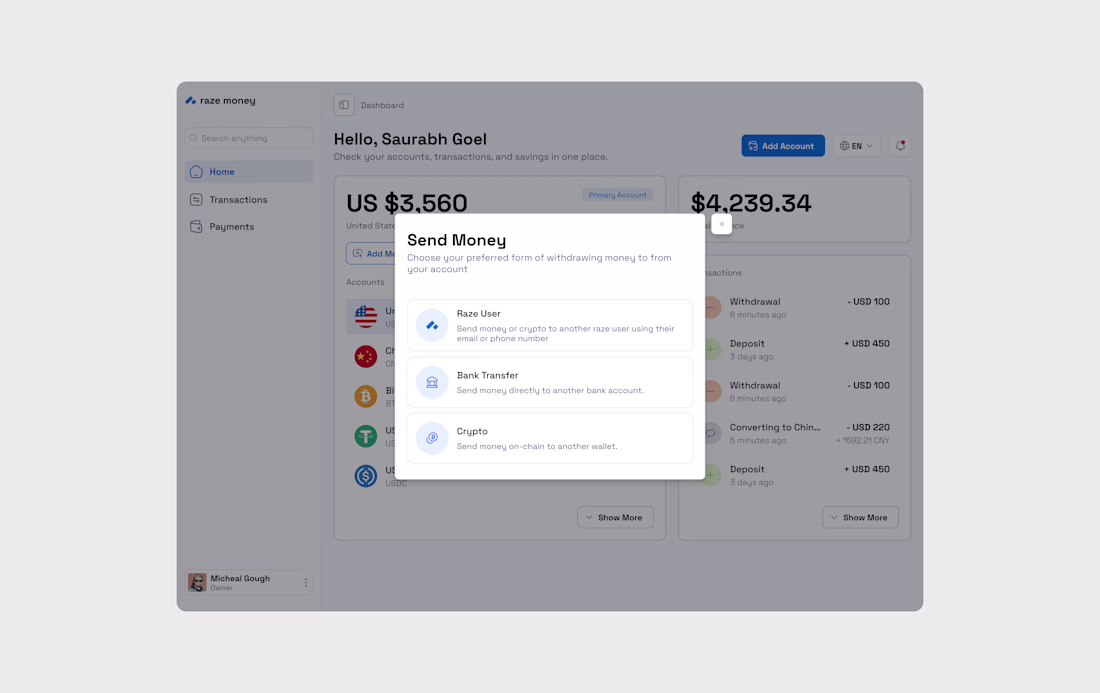Click the Add Account button
Image resolution: width=1100 pixels, height=693 pixels.
click(x=783, y=146)
